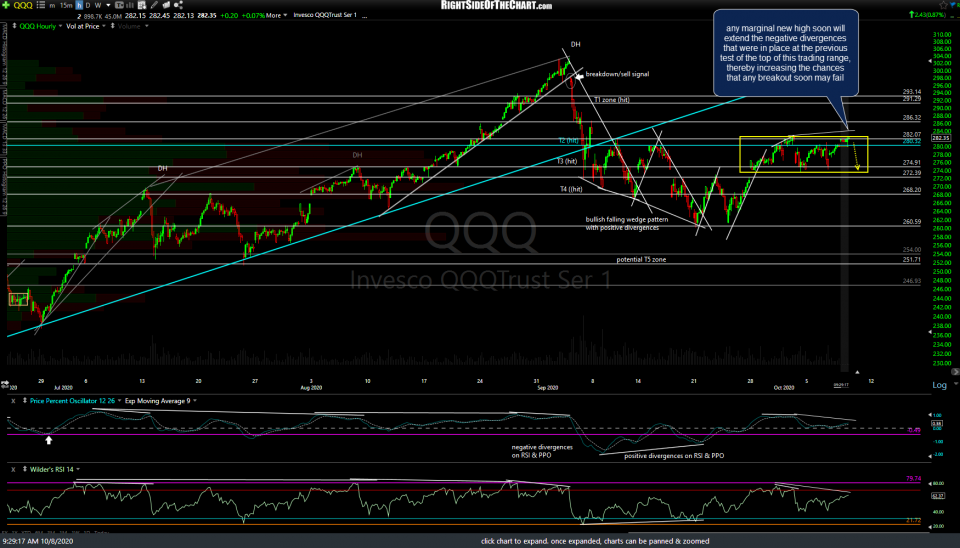Click the share chart icon
Screen dimensions: 960x548
coord(178,5)
